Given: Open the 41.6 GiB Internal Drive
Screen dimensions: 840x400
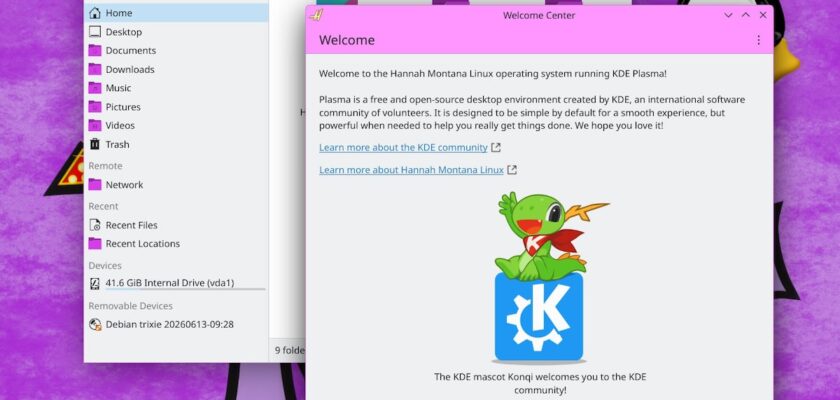Looking at the screenshot, I should [x=176, y=283].
